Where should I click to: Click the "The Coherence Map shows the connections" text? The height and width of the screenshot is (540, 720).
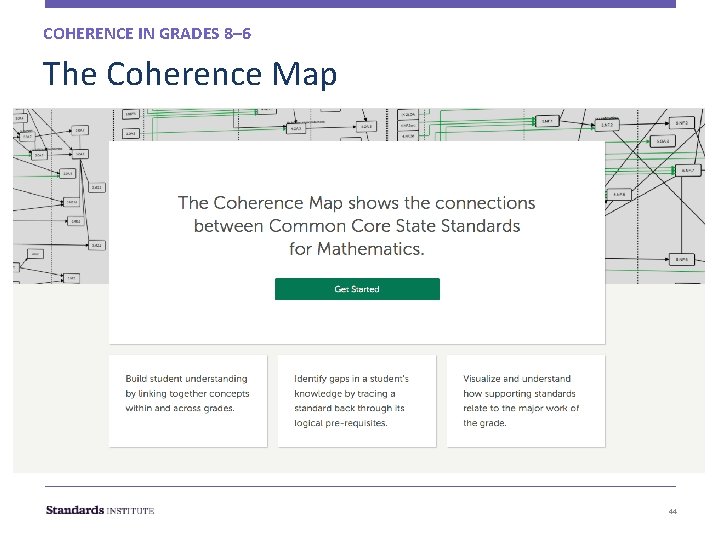click(357, 203)
